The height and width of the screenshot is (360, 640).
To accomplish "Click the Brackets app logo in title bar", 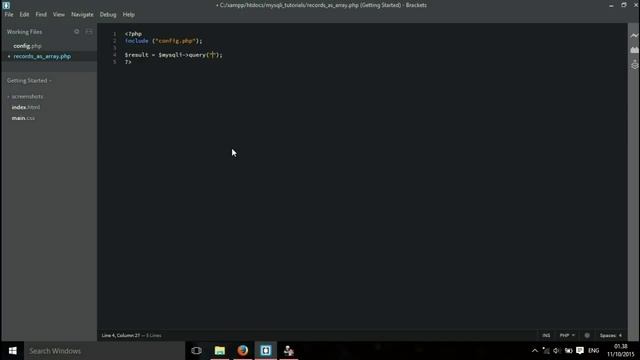I will pyautogui.click(x=6, y=5).
